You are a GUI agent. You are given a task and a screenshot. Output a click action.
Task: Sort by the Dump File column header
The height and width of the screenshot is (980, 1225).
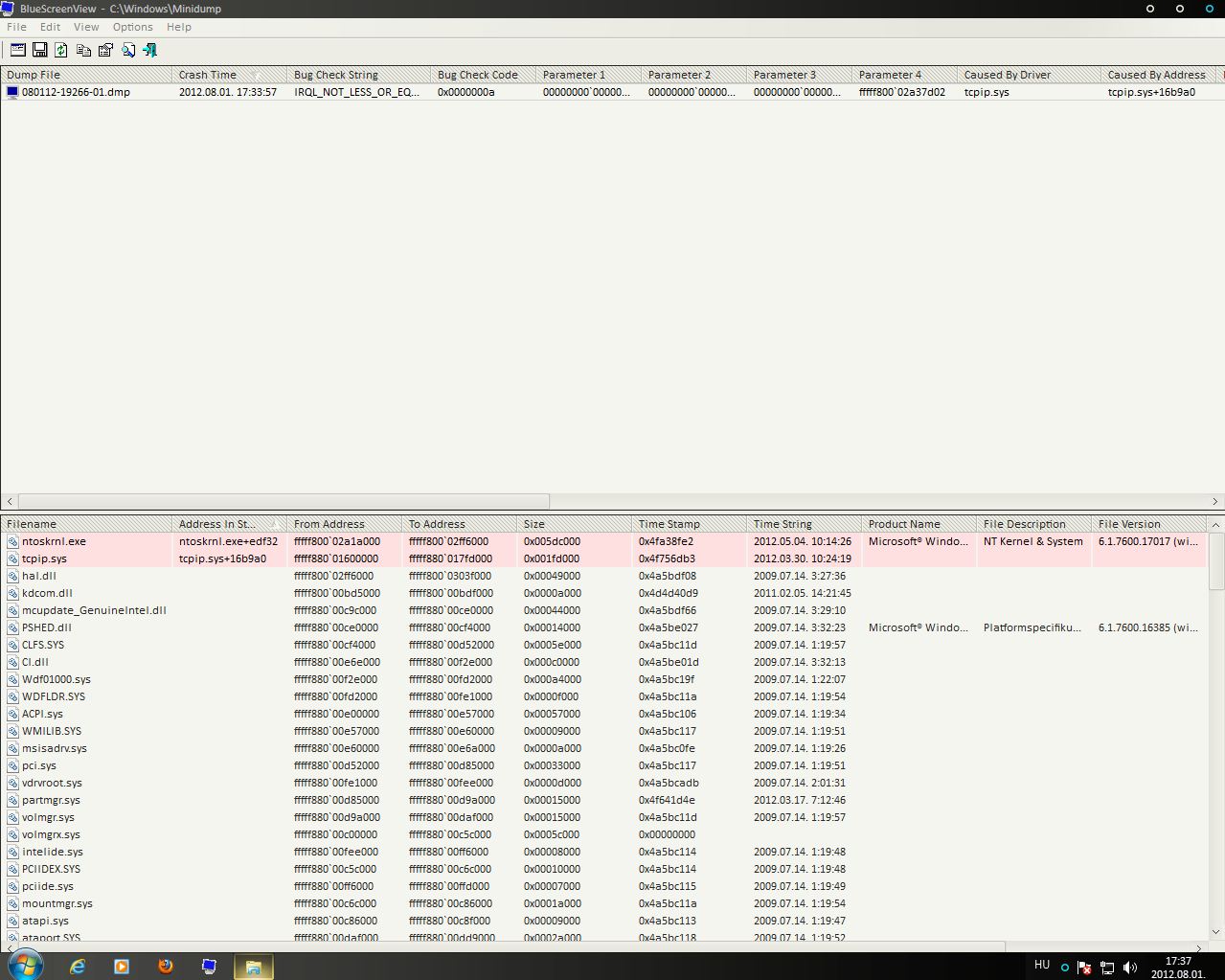pos(86,75)
